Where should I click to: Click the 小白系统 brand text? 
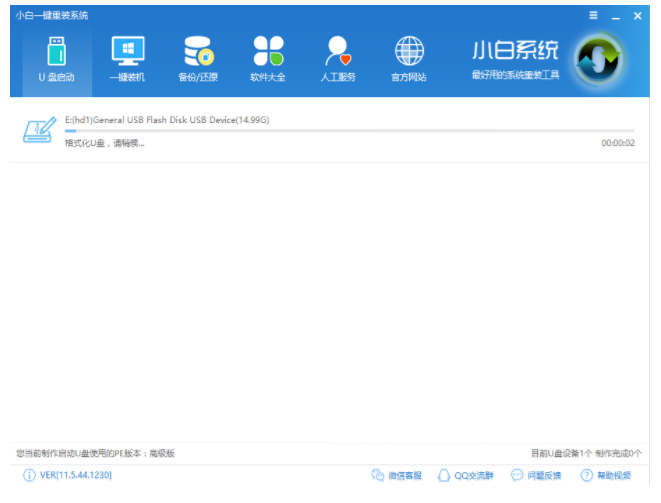[514, 51]
